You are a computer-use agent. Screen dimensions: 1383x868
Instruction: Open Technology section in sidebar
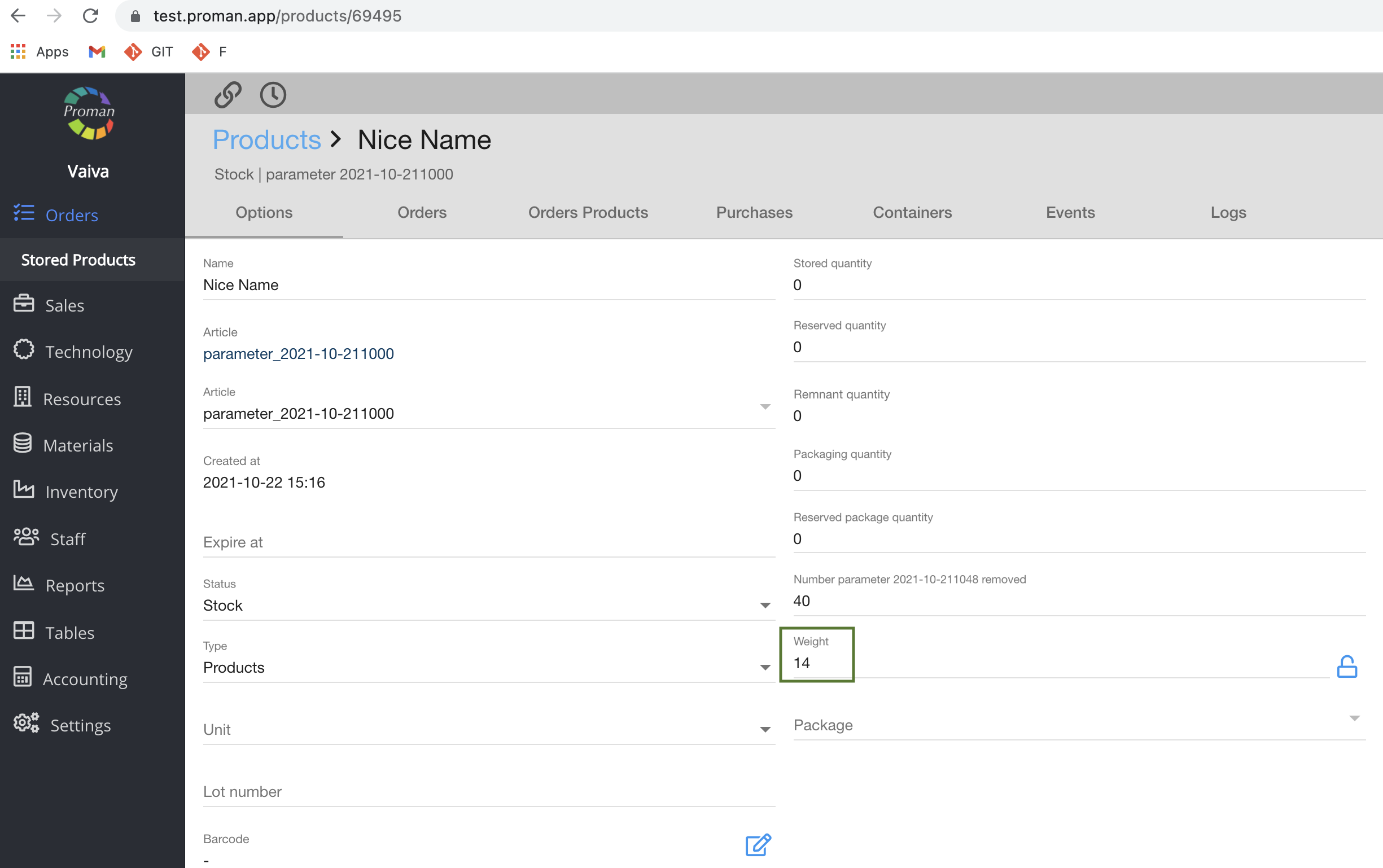point(89,352)
